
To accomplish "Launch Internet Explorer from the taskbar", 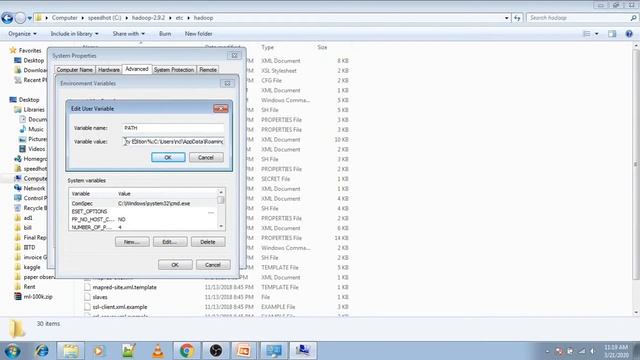I will [x=42, y=351].
